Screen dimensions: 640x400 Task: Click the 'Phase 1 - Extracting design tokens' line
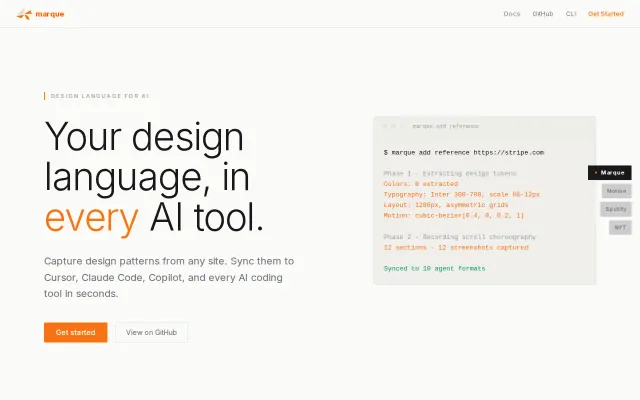pos(450,173)
